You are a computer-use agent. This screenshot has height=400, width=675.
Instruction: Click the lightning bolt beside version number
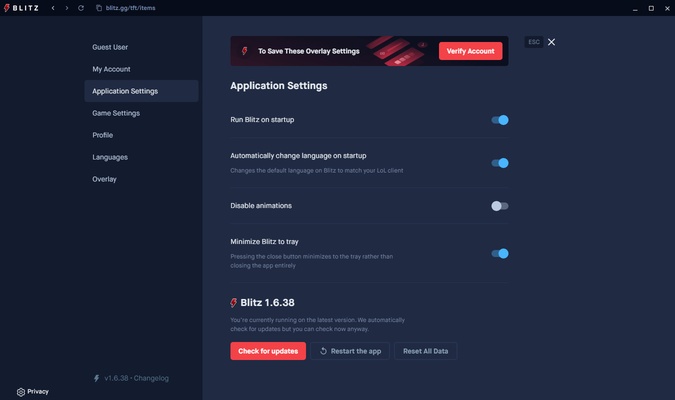[x=96, y=379]
